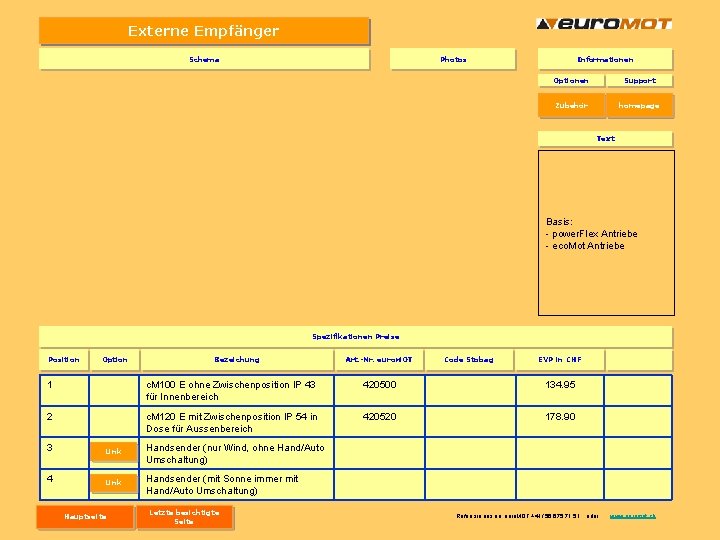Click position number 2 cell
This screenshot has height=540, width=720.
[x=64, y=422]
